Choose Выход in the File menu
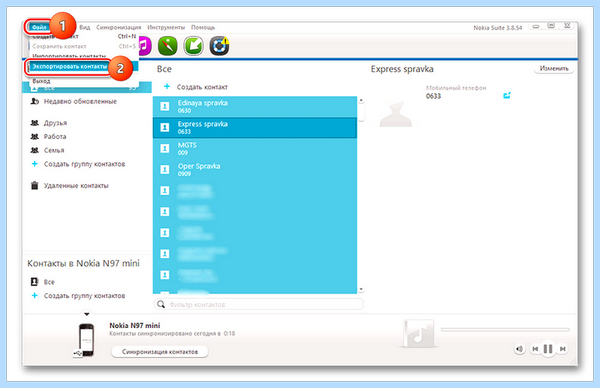The width and height of the screenshot is (600, 388). tap(41, 81)
